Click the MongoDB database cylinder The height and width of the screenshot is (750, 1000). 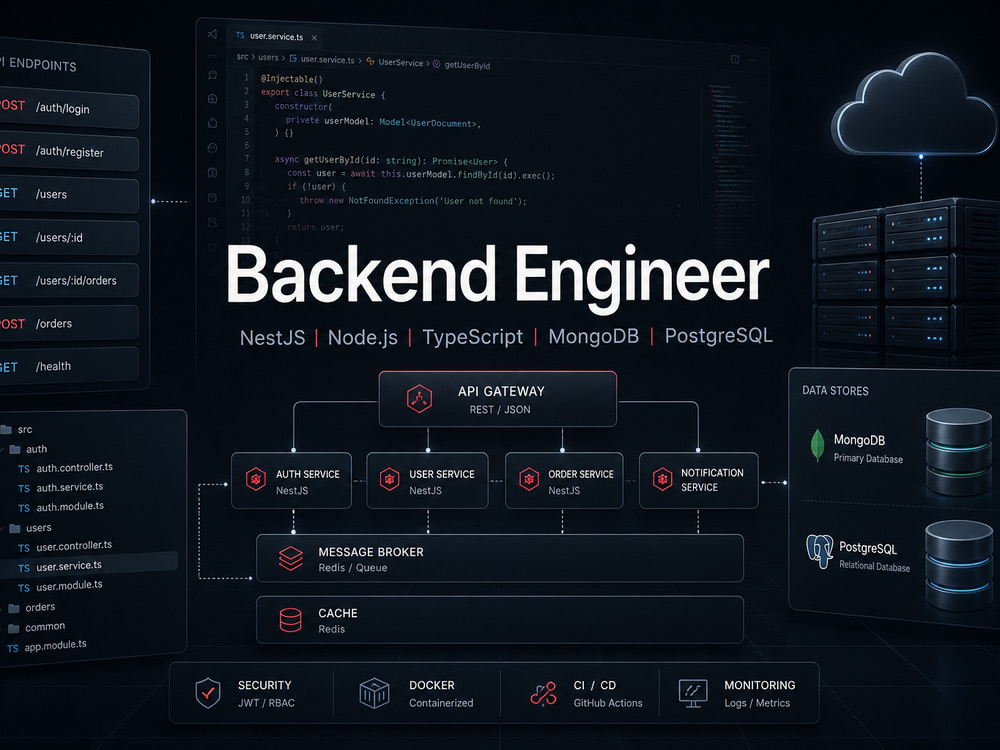[959, 452]
